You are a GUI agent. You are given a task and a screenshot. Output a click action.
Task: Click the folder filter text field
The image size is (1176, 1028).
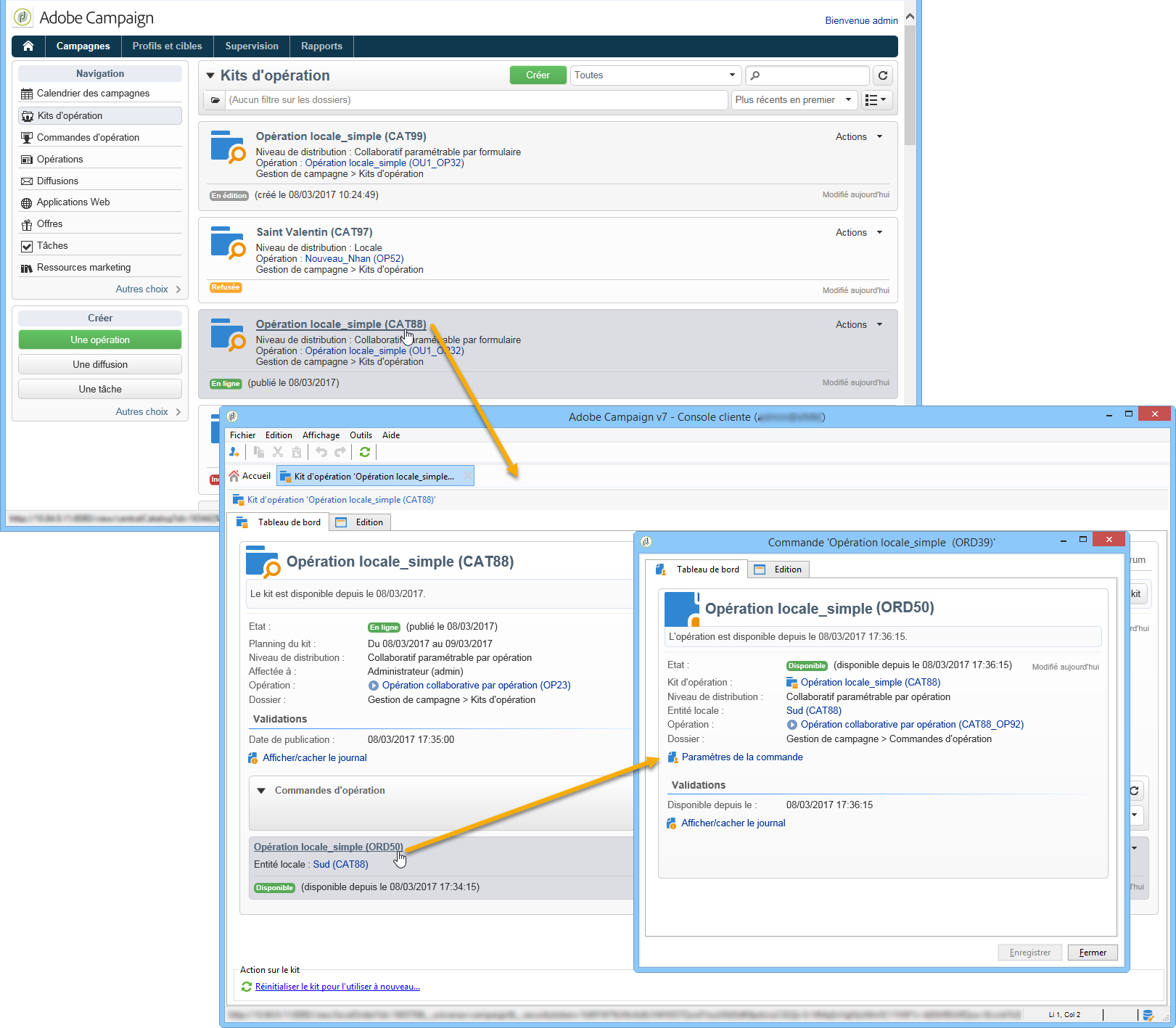tap(476, 100)
